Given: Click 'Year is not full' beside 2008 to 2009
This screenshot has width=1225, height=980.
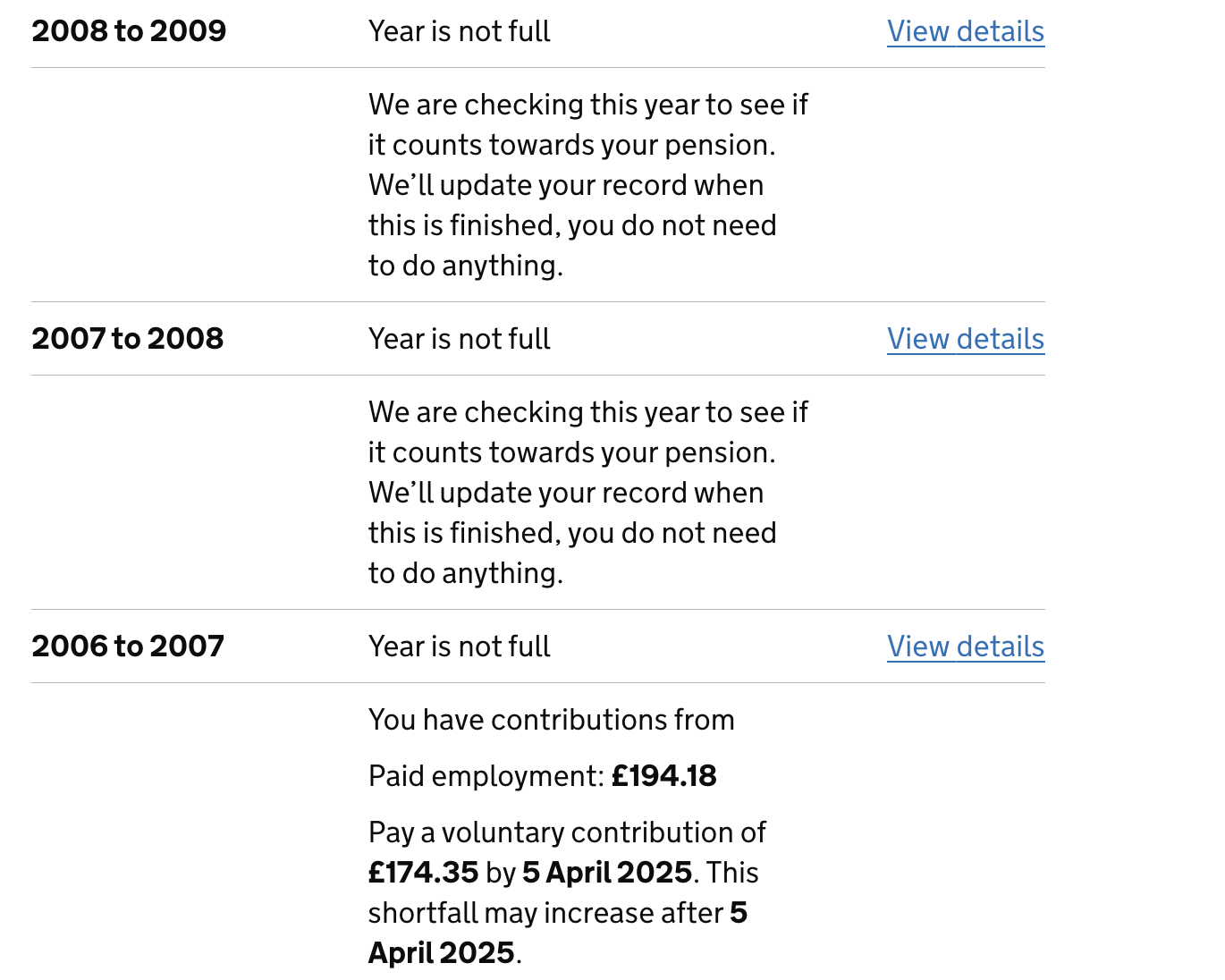Looking at the screenshot, I should (x=460, y=31).
